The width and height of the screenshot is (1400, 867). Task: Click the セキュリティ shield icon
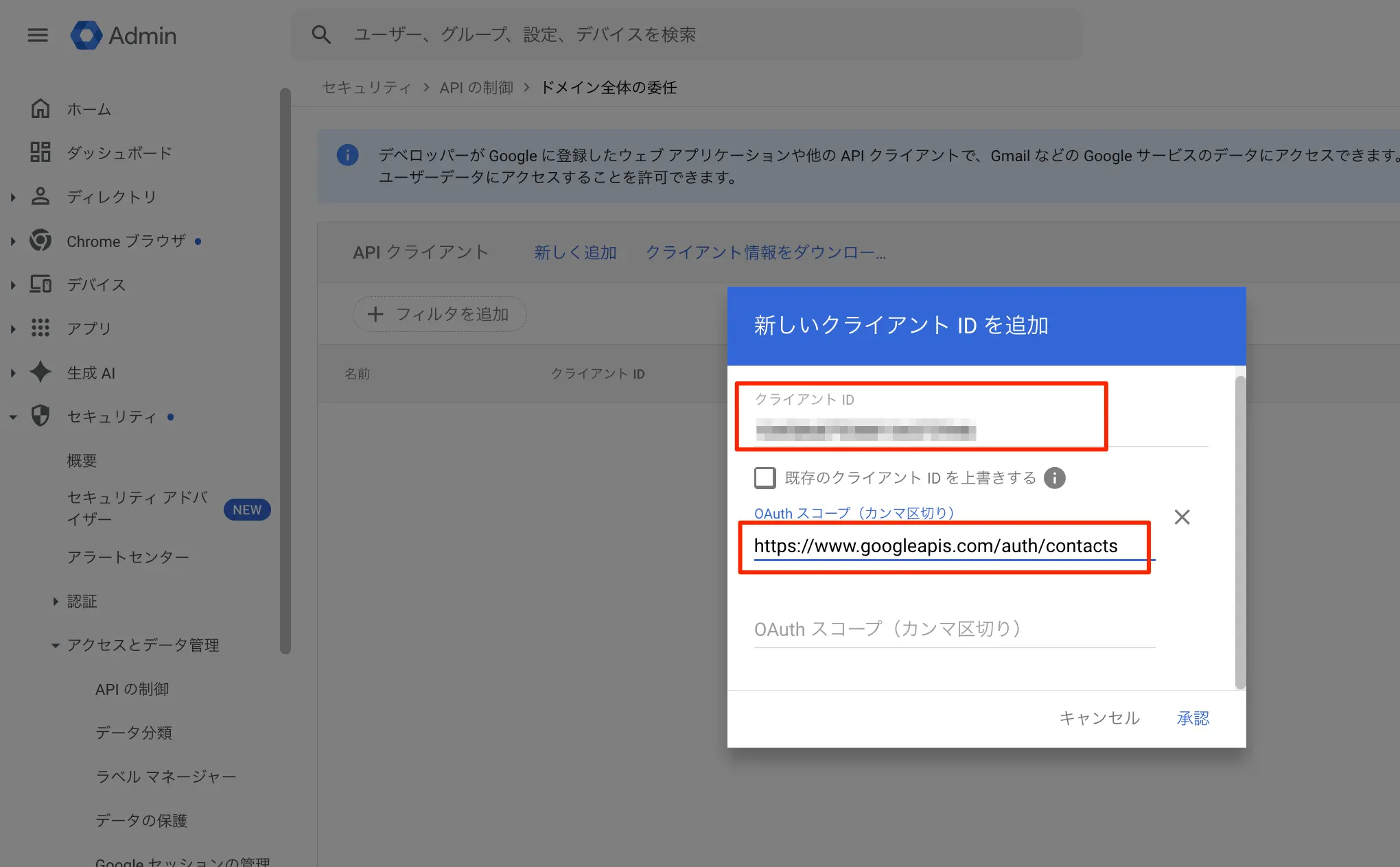[40, 416]
